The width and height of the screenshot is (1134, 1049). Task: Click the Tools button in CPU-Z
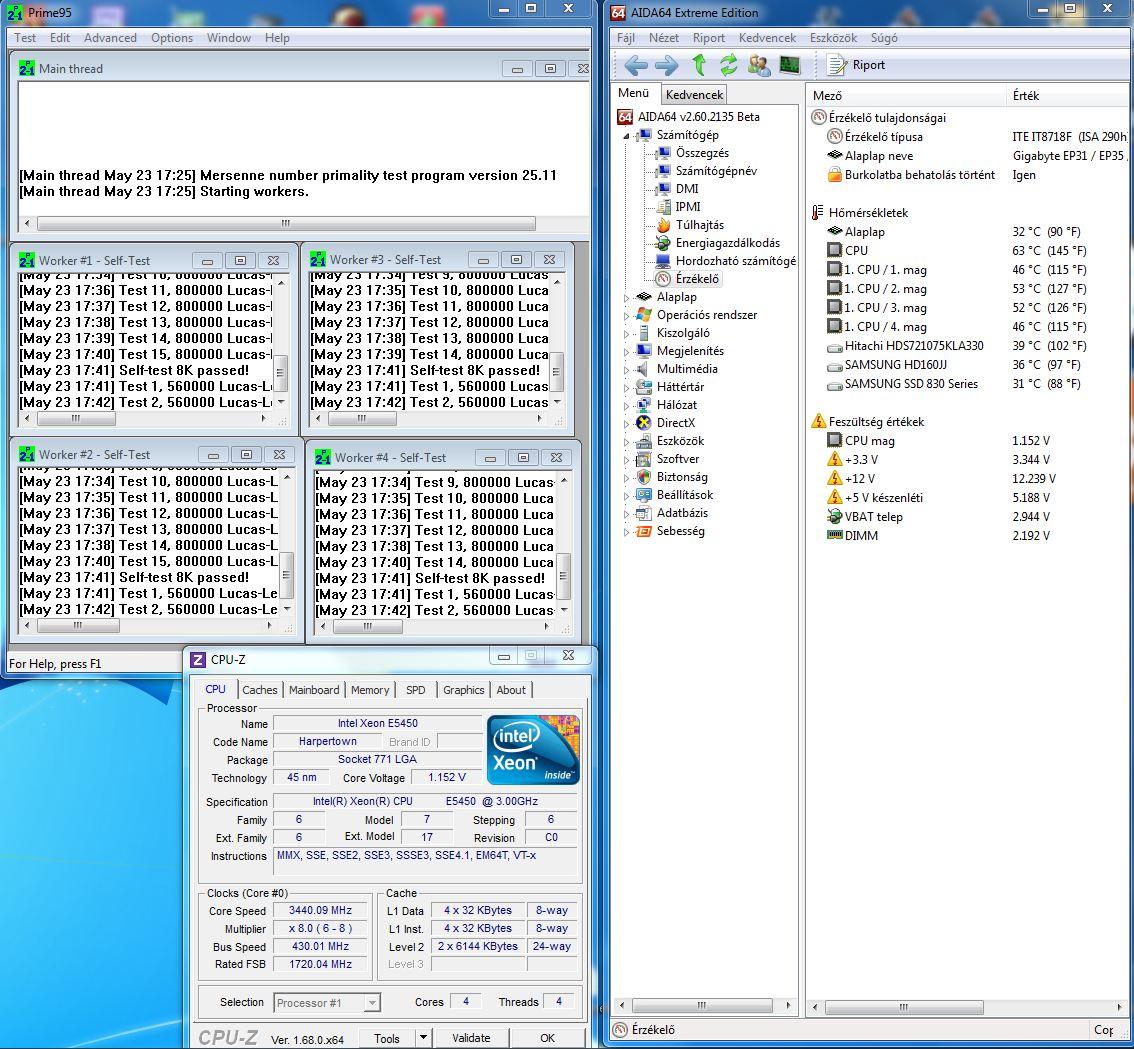[387, 1038]
